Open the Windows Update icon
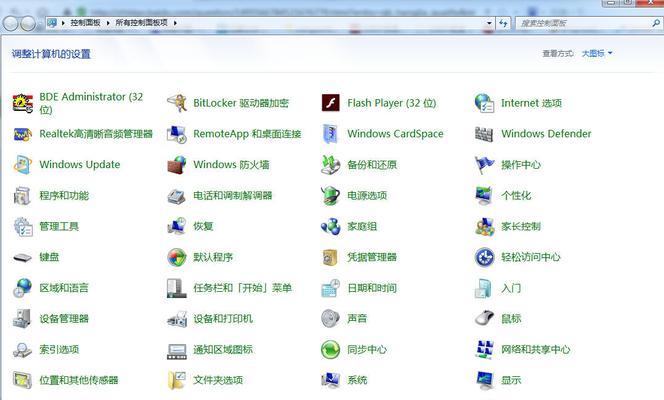This screenshot has width=664, height=400. [22, 165]
